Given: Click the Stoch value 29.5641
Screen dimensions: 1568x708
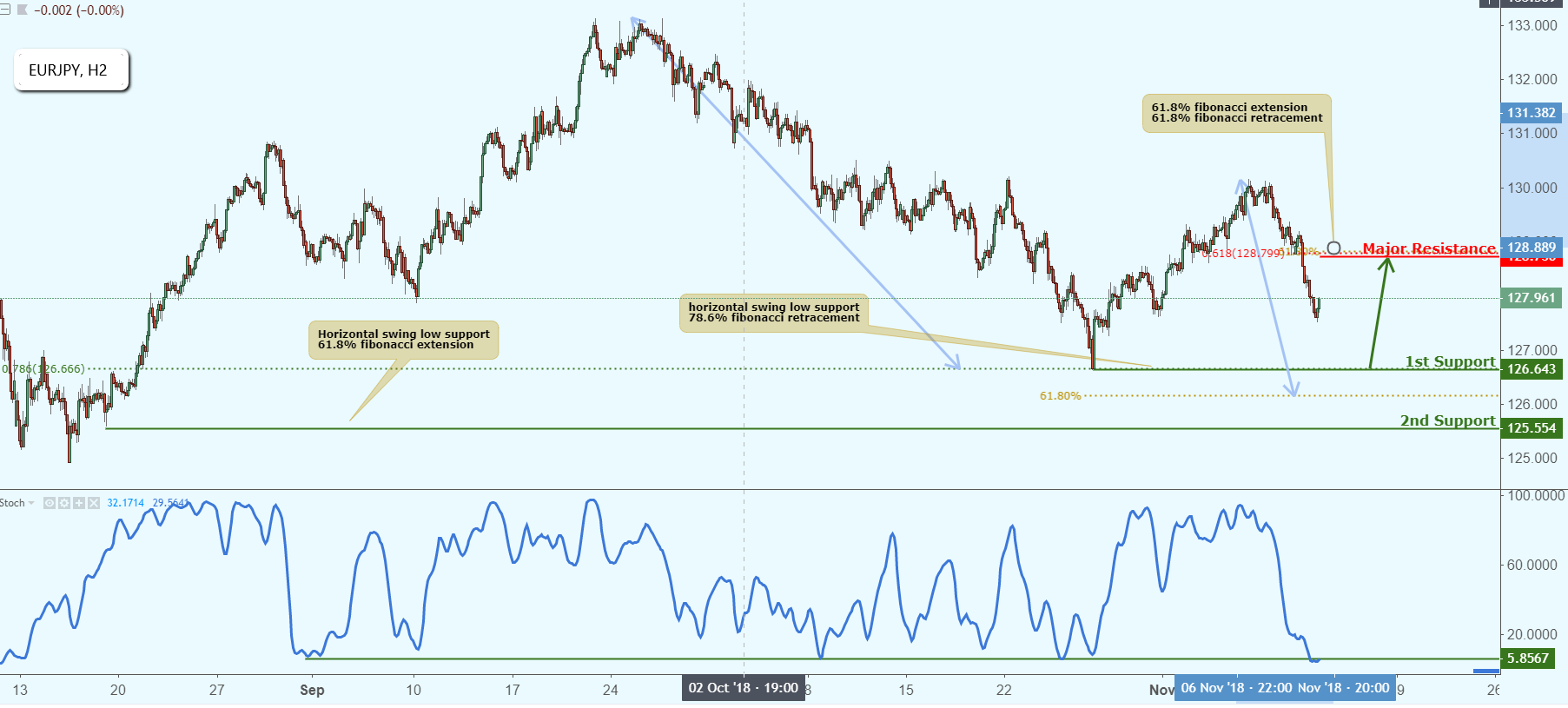Looking at the screenshot, I should pyautogui.click(x=170, y=503).
